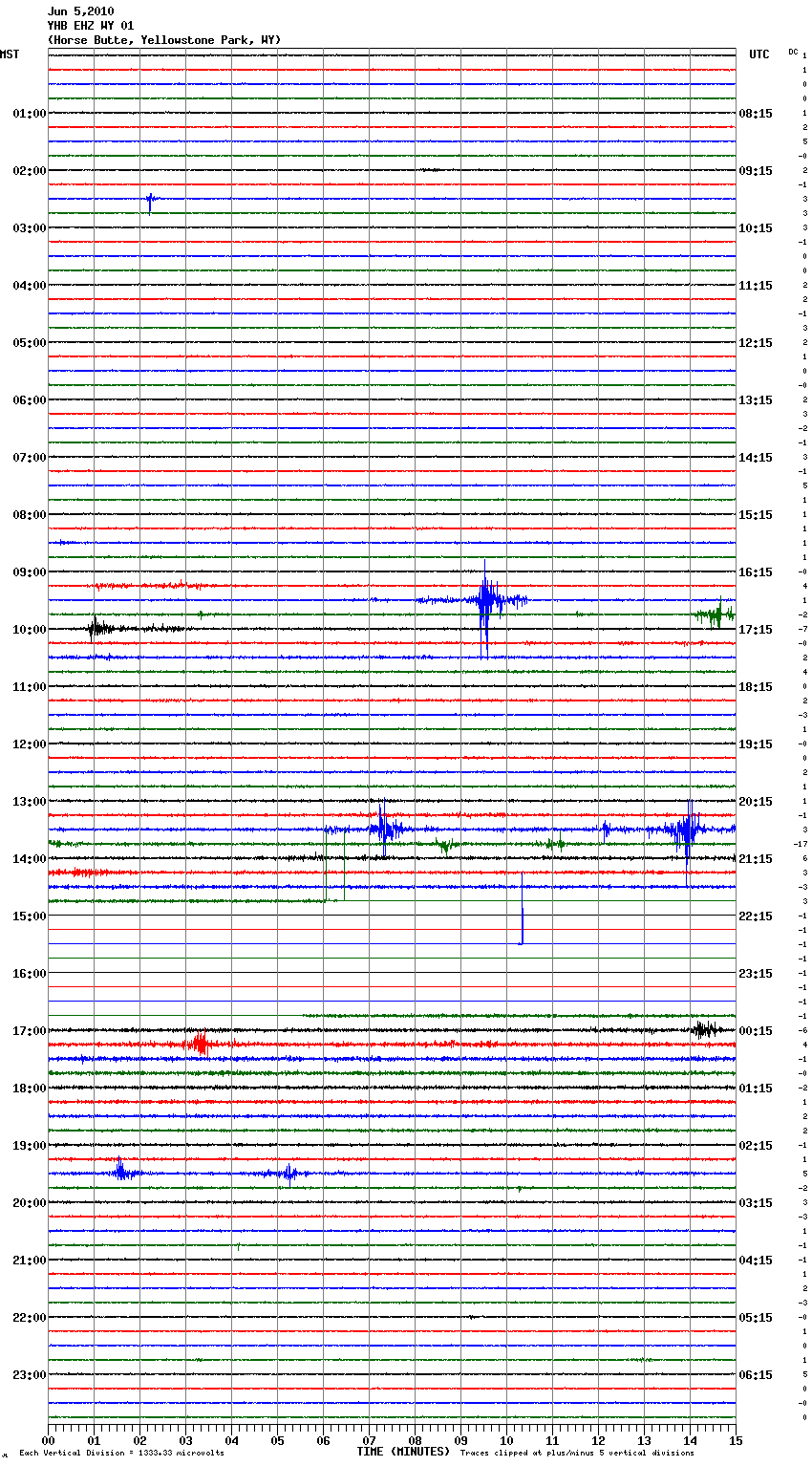Viewport: 812px width, 1466px height.
Task: Click the "11:15" UTC time label
Action: (756, 285)
